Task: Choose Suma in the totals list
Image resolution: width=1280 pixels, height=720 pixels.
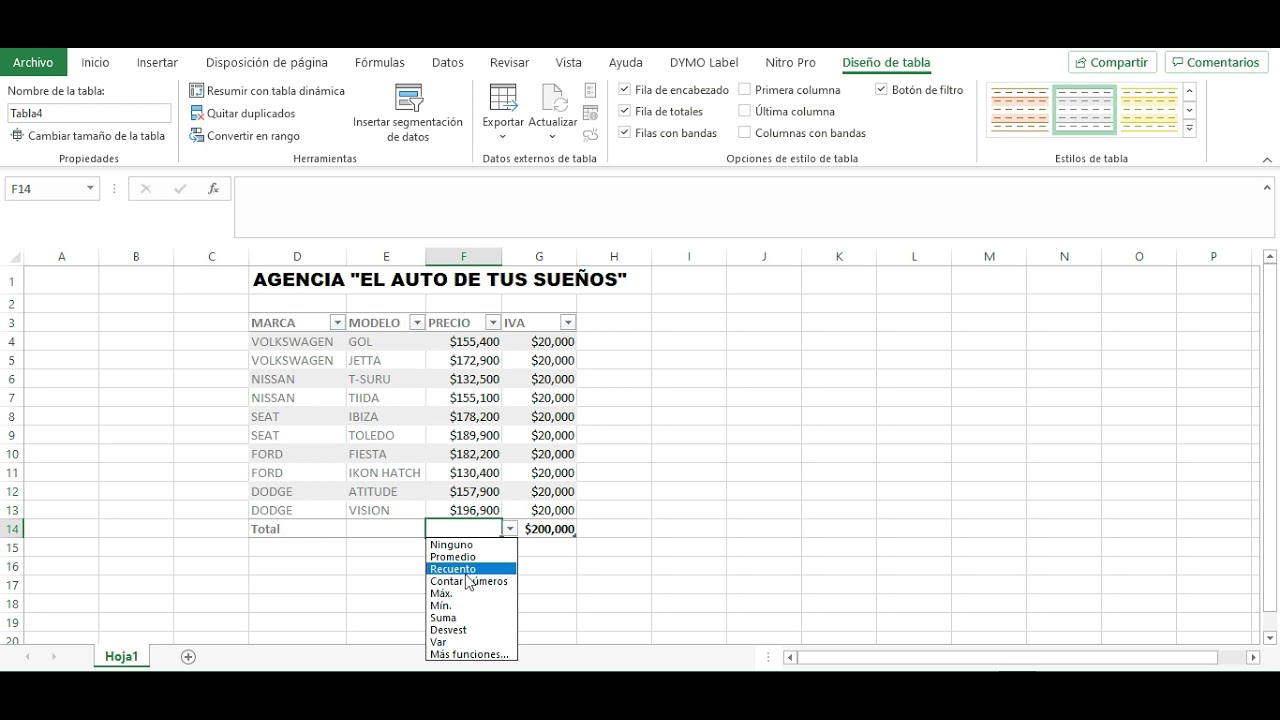Action: tap(443, 618)
